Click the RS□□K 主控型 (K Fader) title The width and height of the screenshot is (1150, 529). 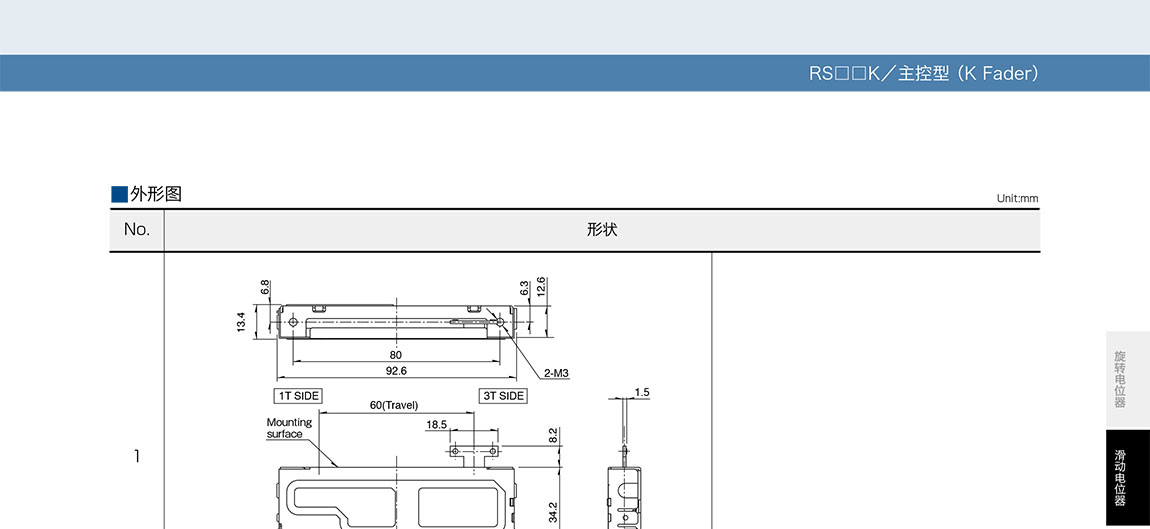point(924,74)
